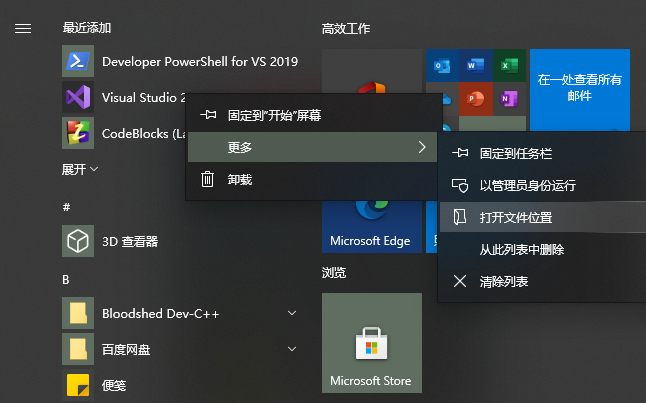
Task: Click the 便笺 app name
Action: [x=114, y=385]
